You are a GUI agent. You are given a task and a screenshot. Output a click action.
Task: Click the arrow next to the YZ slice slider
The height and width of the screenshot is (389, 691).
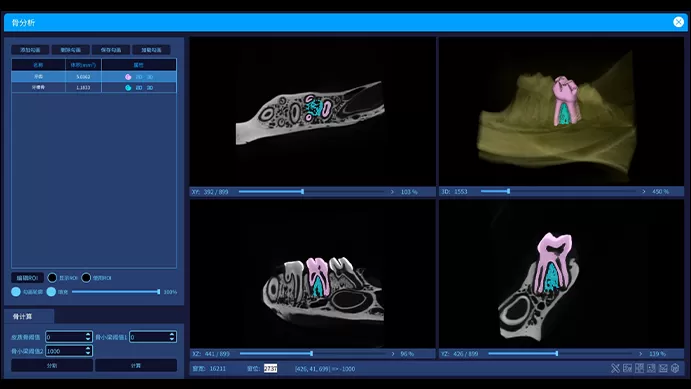point(641,354)
